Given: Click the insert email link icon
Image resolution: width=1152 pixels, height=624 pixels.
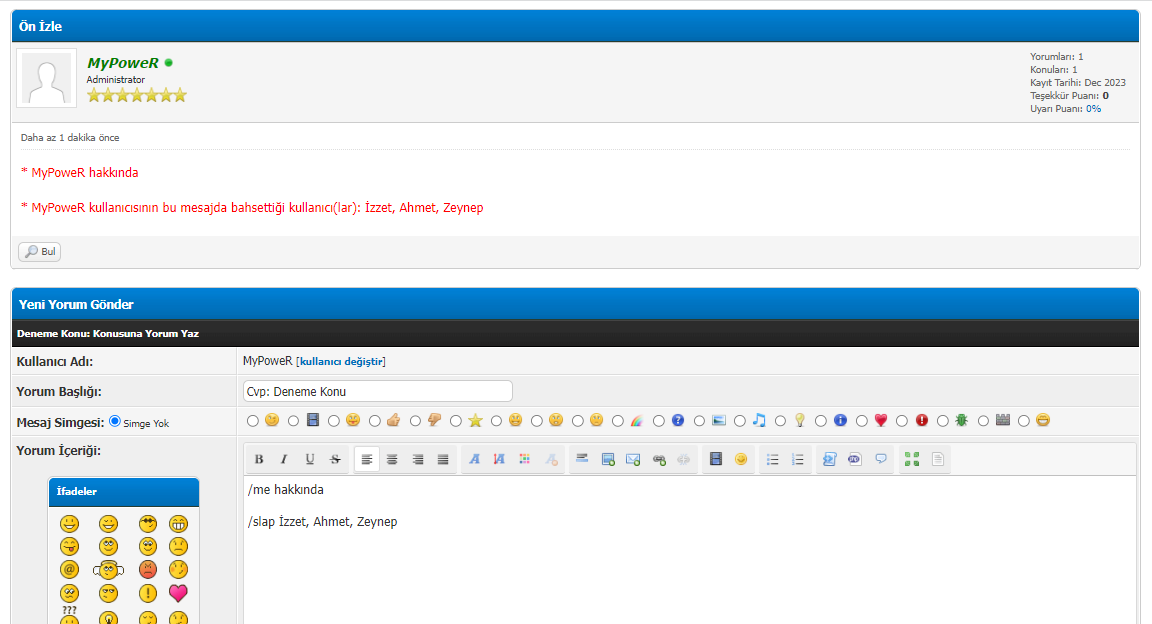Looking at the screenshot, I should pyautogui.click(x=633, y=459).
